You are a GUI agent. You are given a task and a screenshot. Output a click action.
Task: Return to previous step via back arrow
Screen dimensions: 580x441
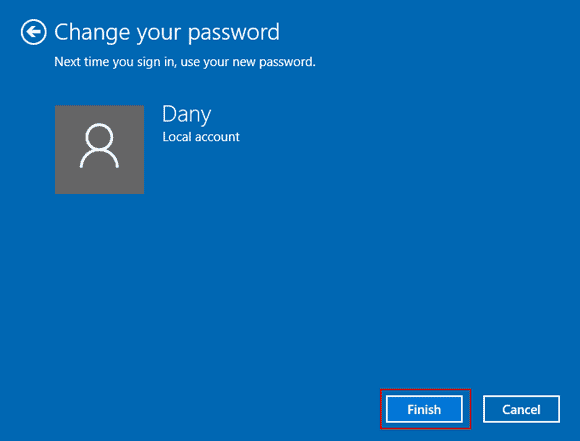(x=34, y=32)
